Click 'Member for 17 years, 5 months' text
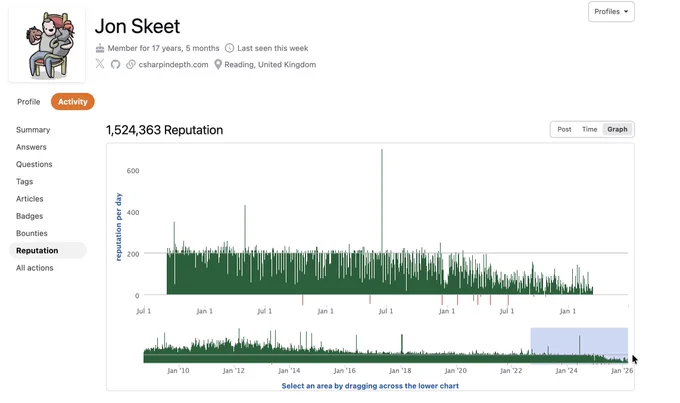680x403 pixels. click(x=163, y=48)
